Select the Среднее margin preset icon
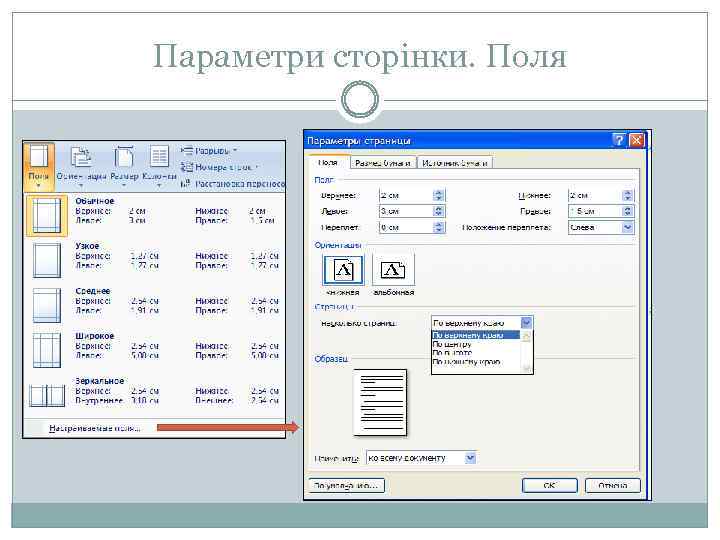 click(x=46, y=305)
